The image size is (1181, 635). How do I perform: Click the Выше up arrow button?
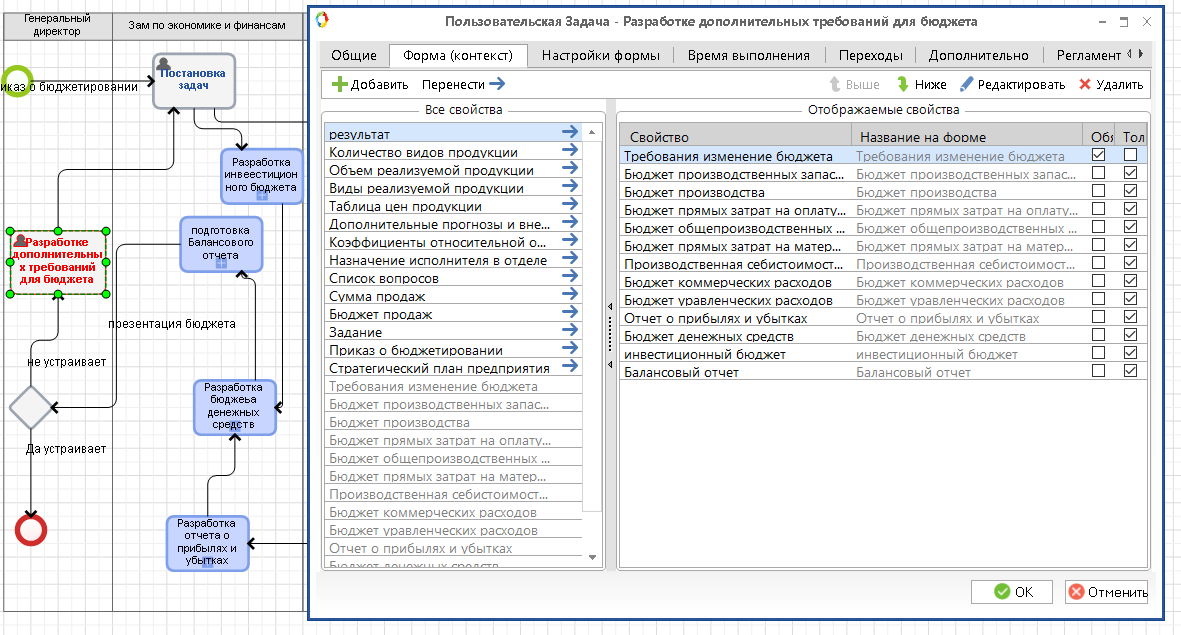(854, 84)
